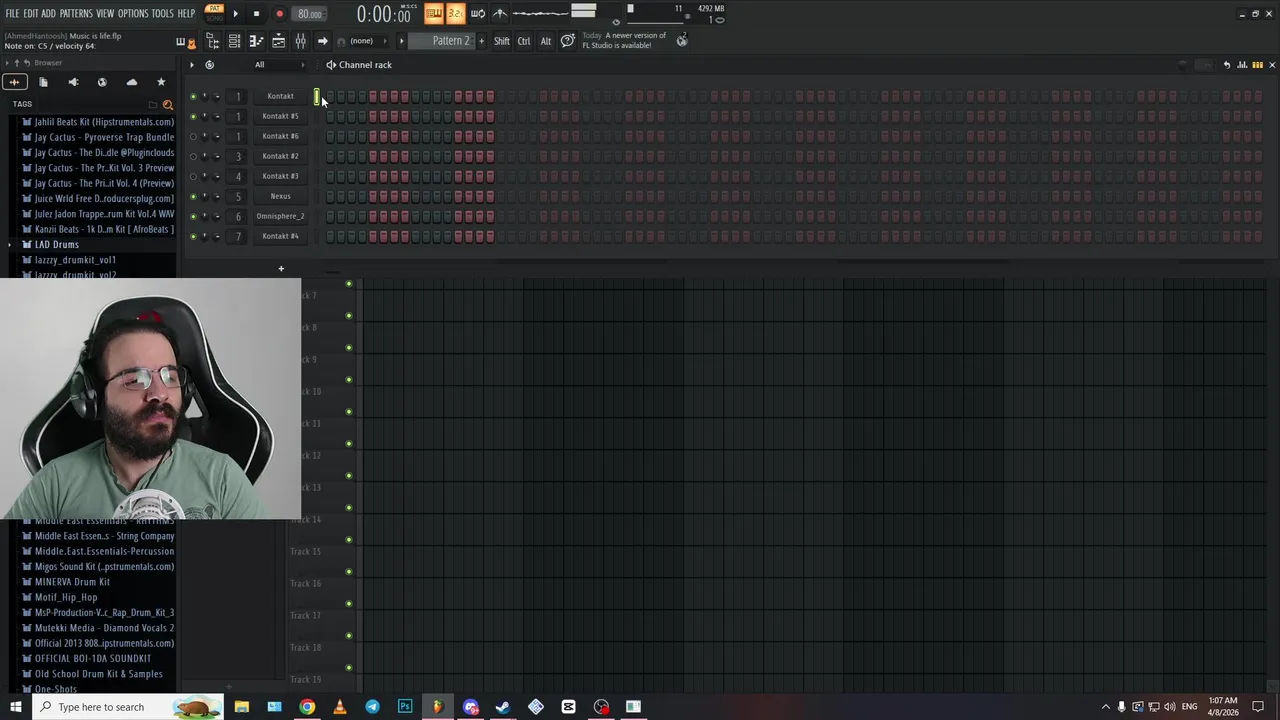Unmute the Kontakt #2 channel
The height and width of the screenshot is (720, 1280).
pos(193,156)
